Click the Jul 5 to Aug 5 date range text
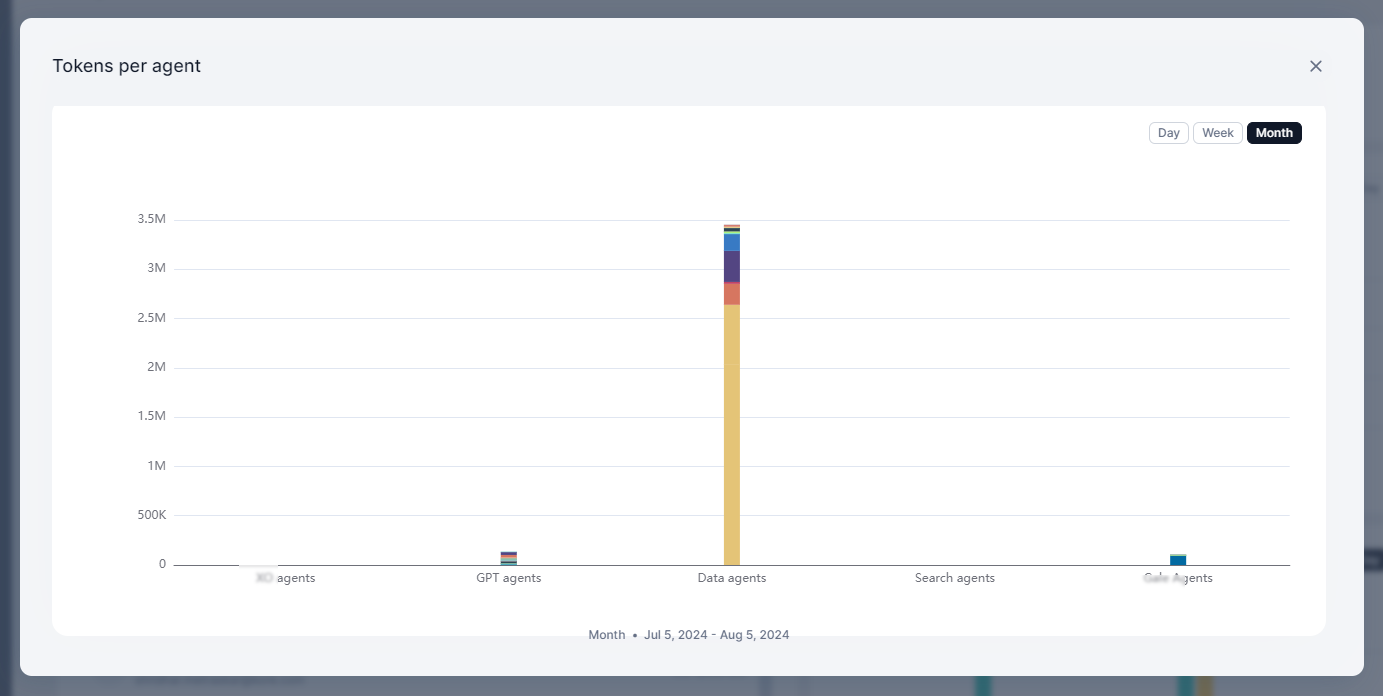This screenshot has width=1383, height=696. (716, 634)
